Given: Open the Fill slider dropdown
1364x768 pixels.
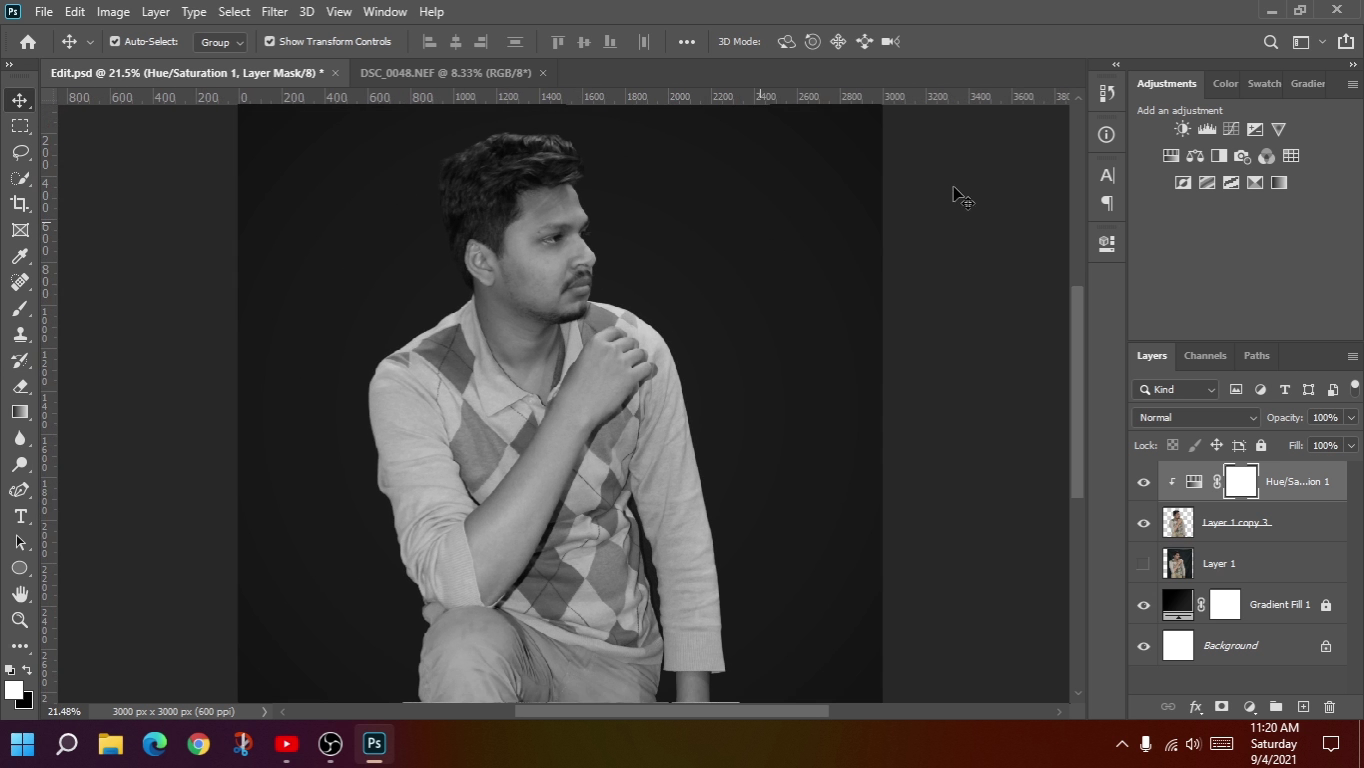Looking at the screenshot, I should click(1351, 445).
